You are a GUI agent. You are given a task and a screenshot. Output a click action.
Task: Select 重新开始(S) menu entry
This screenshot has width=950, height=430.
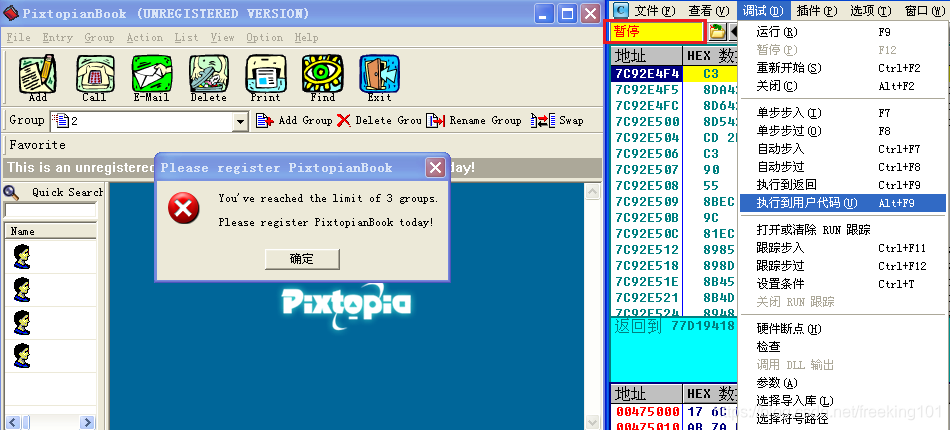tap(843, 68)
